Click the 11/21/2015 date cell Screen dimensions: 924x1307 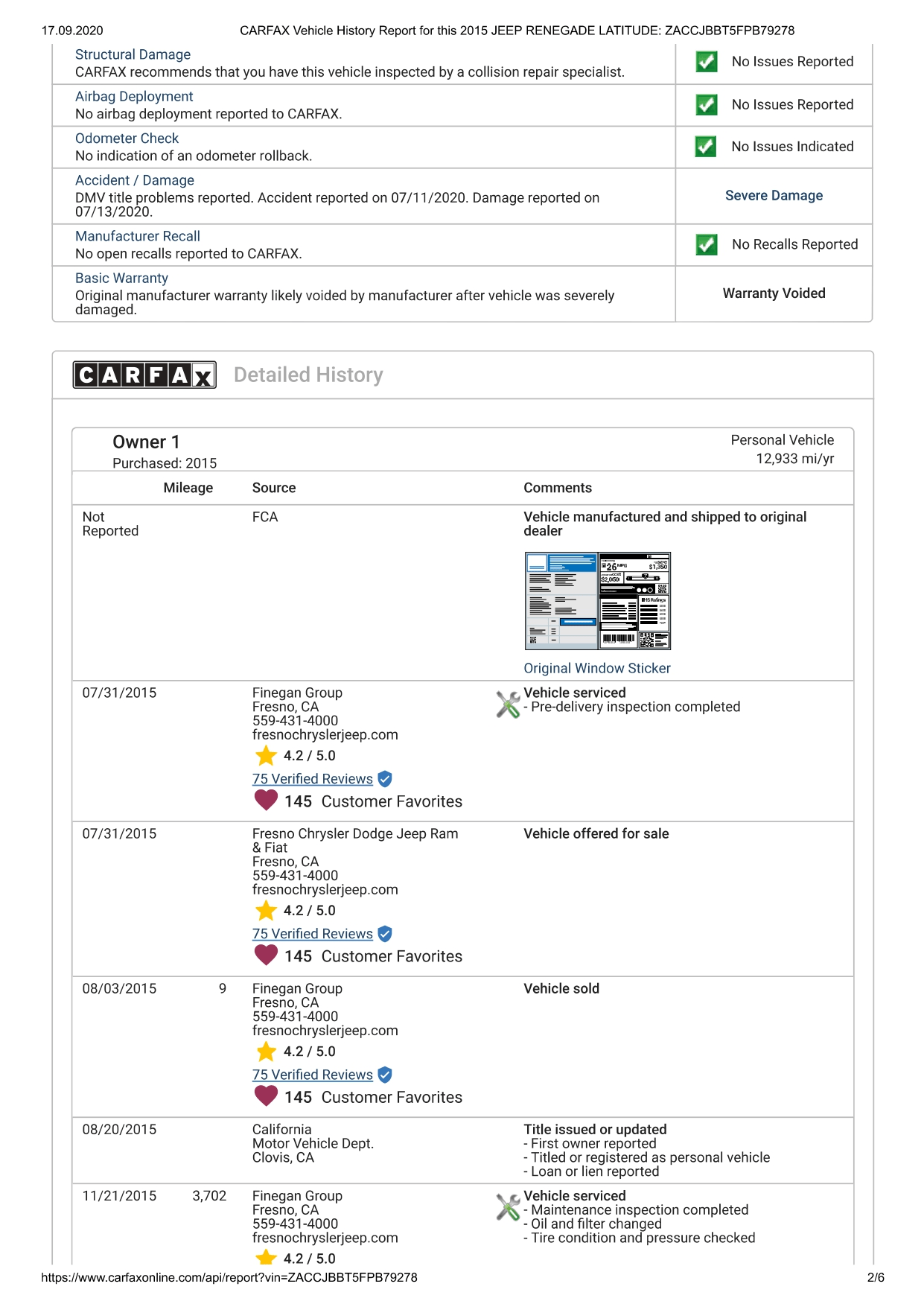[120, 1195]
